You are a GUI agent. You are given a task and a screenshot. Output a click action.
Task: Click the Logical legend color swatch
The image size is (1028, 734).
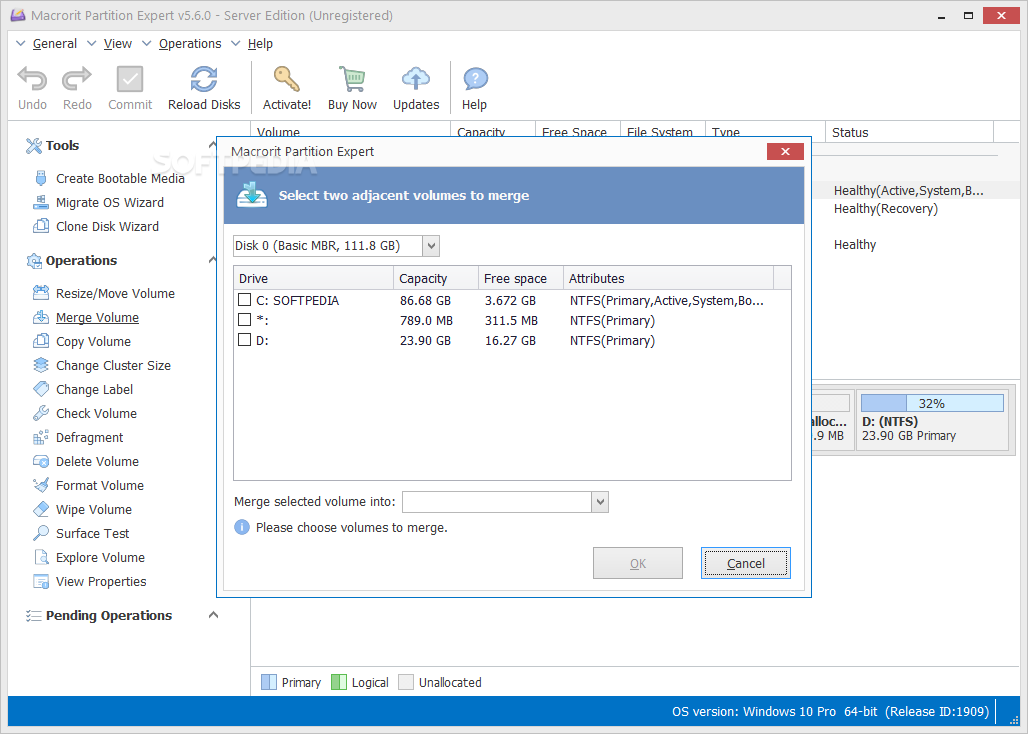(x=339, y=682)
